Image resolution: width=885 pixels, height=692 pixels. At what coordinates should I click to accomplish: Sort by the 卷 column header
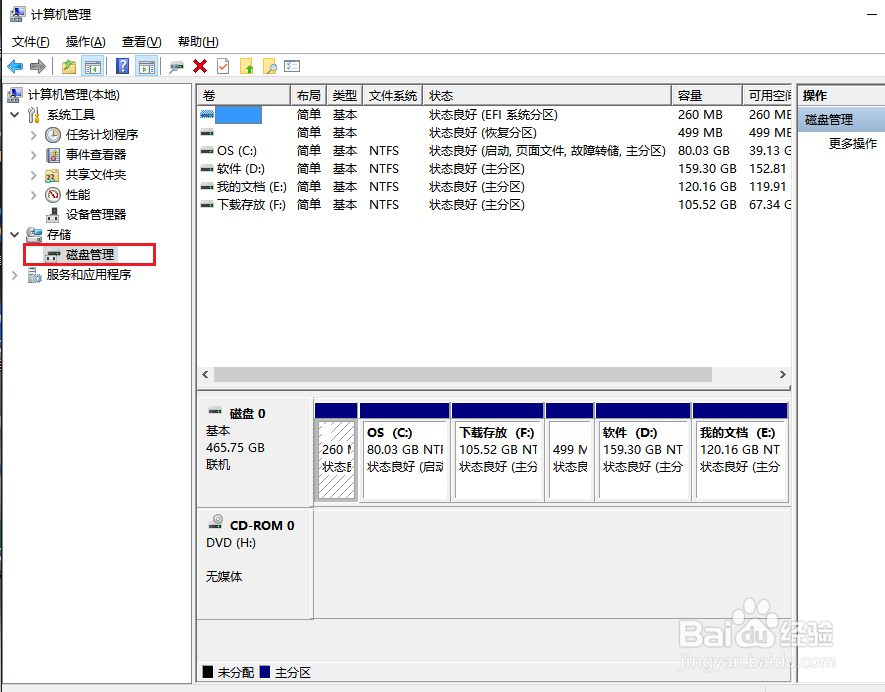(244, 95)
